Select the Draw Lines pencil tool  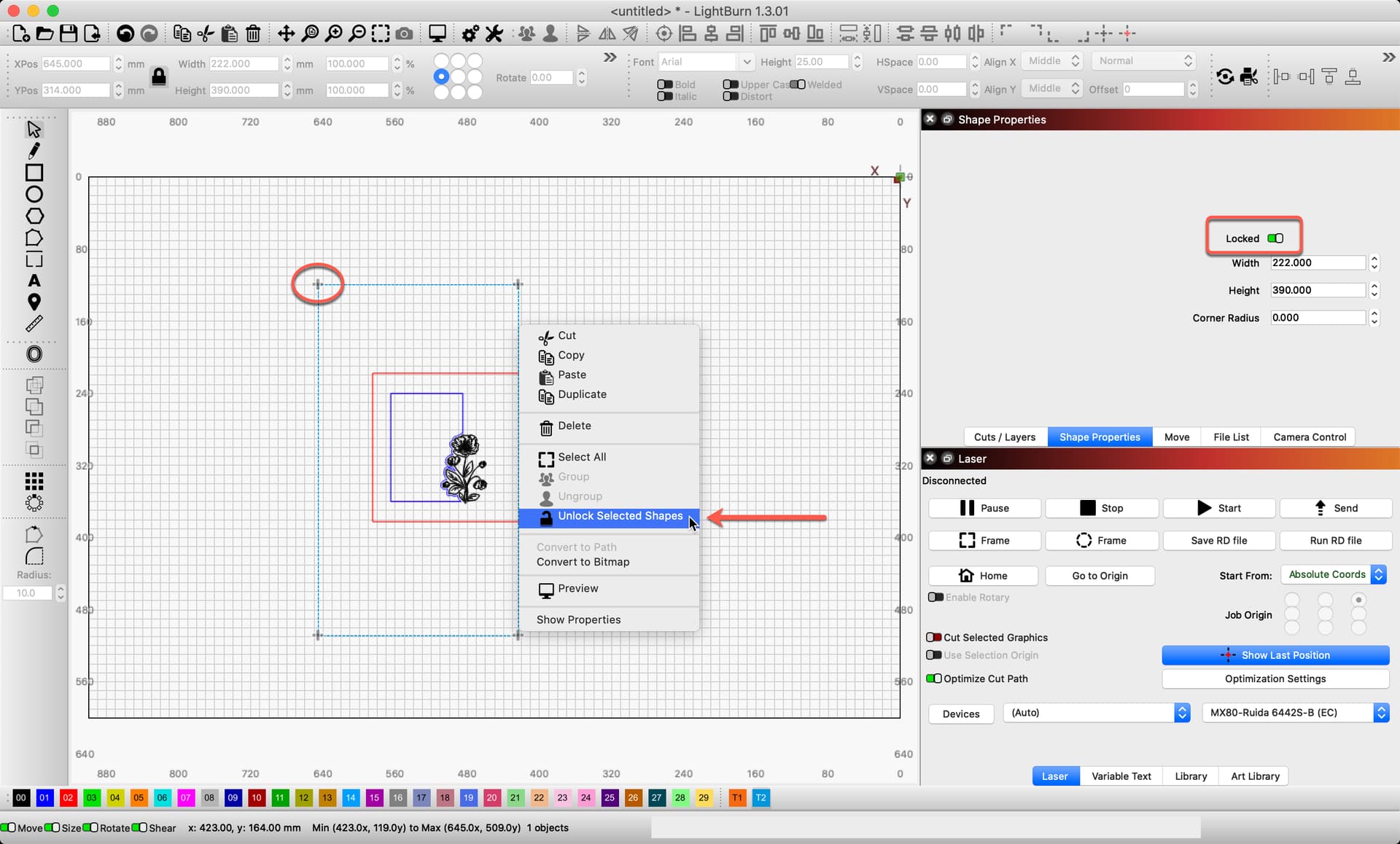click(x=34, y=151)
